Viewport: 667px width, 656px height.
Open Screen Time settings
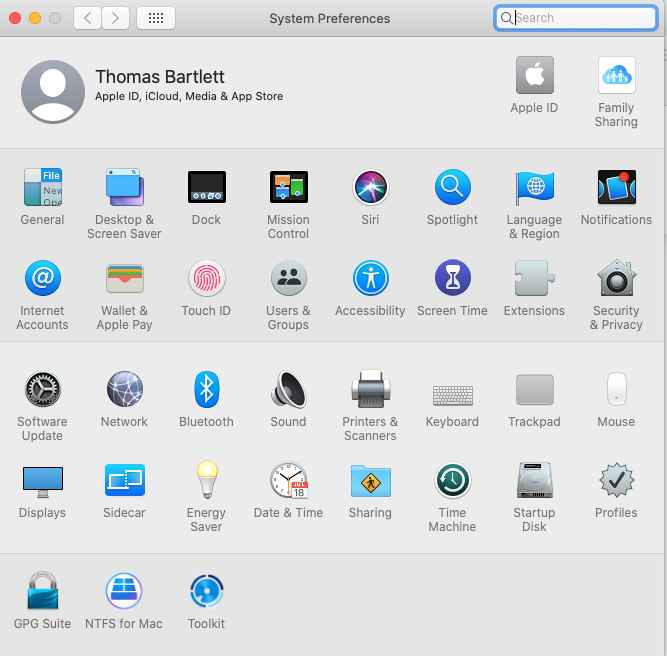pyautogui.click(x=453, y=278)
